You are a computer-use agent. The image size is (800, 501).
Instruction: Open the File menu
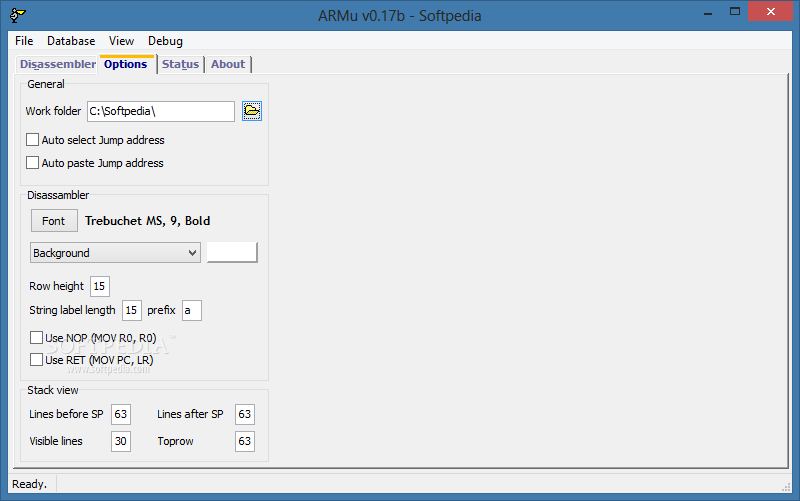coord(24,41)
